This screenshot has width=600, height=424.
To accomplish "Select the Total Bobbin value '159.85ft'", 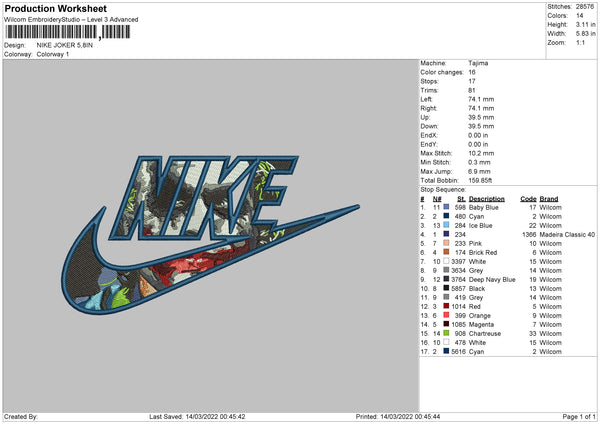I will tap(480, 180).
